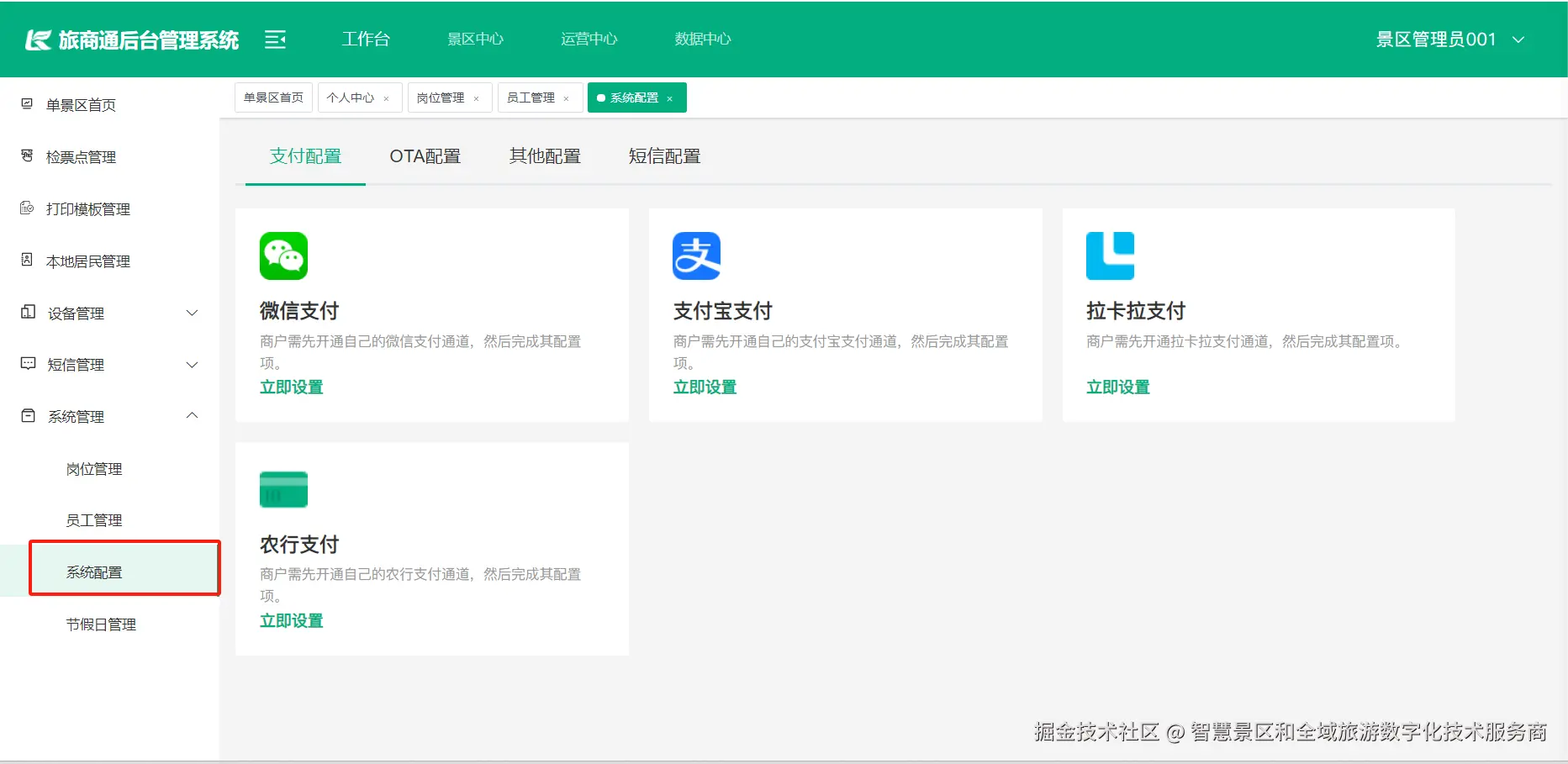Switch to the OTA配置 tab
The width and height of the screenshot is (1568, 764).
[425, 156]
